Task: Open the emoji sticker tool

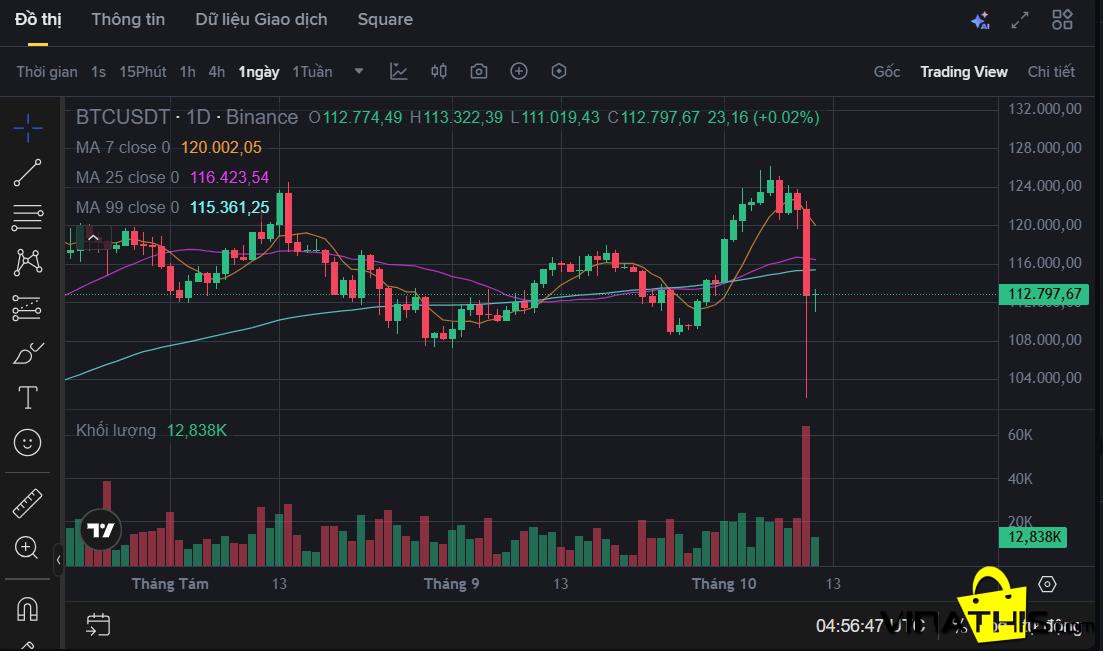Action: point(27,441)
